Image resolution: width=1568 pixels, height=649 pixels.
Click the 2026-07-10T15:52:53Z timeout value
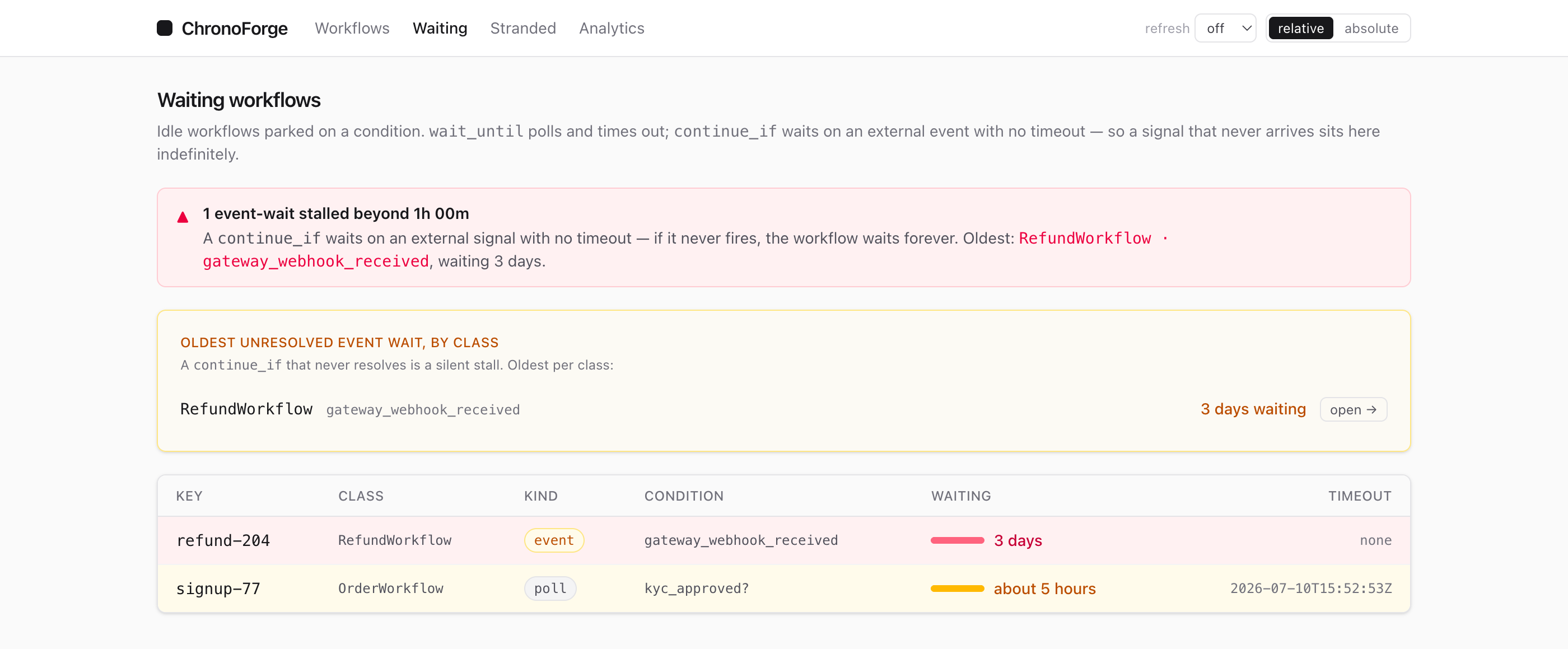1310,588
